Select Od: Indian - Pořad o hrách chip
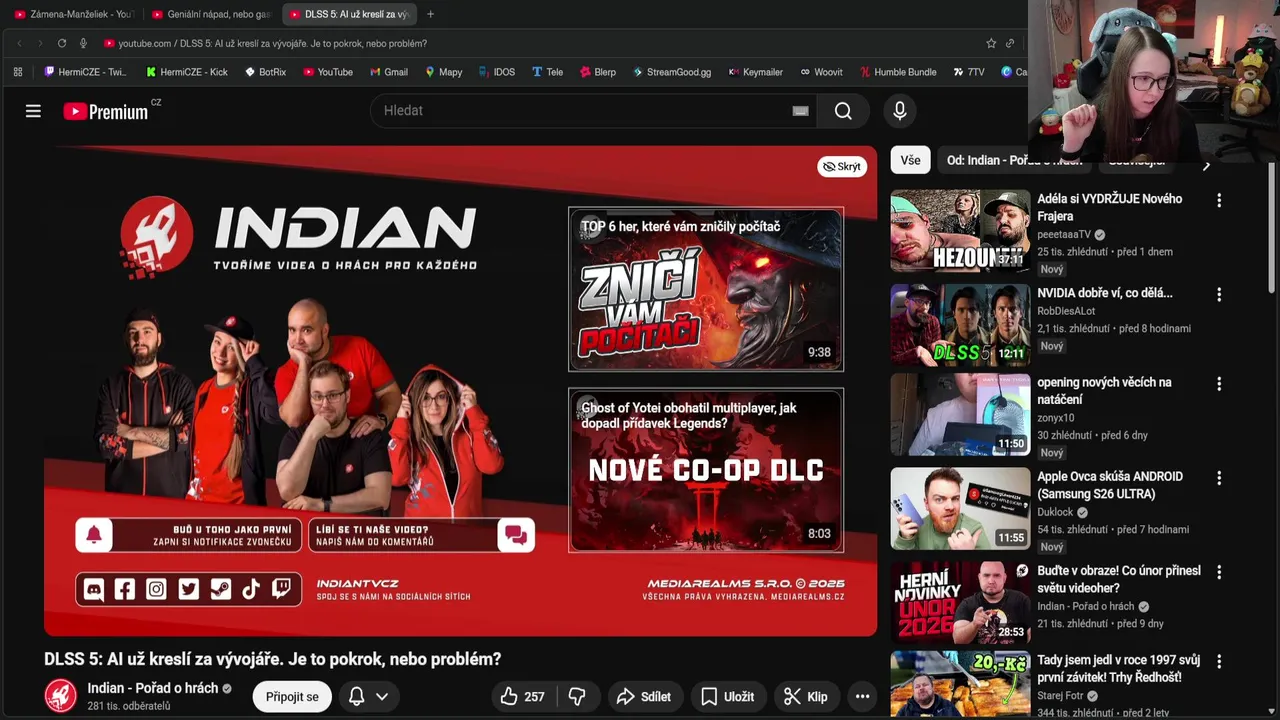 click(x=1014, y=160)
